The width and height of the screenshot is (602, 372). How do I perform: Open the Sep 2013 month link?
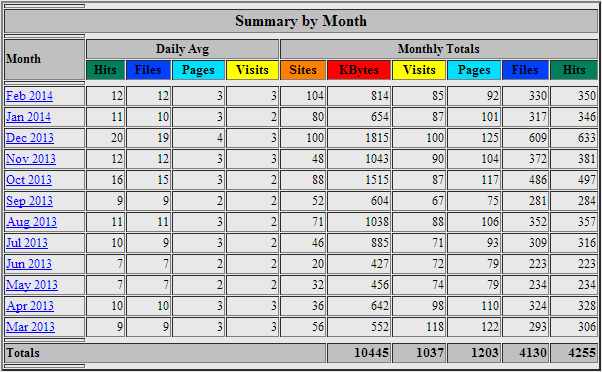click(x=30, y=201)
